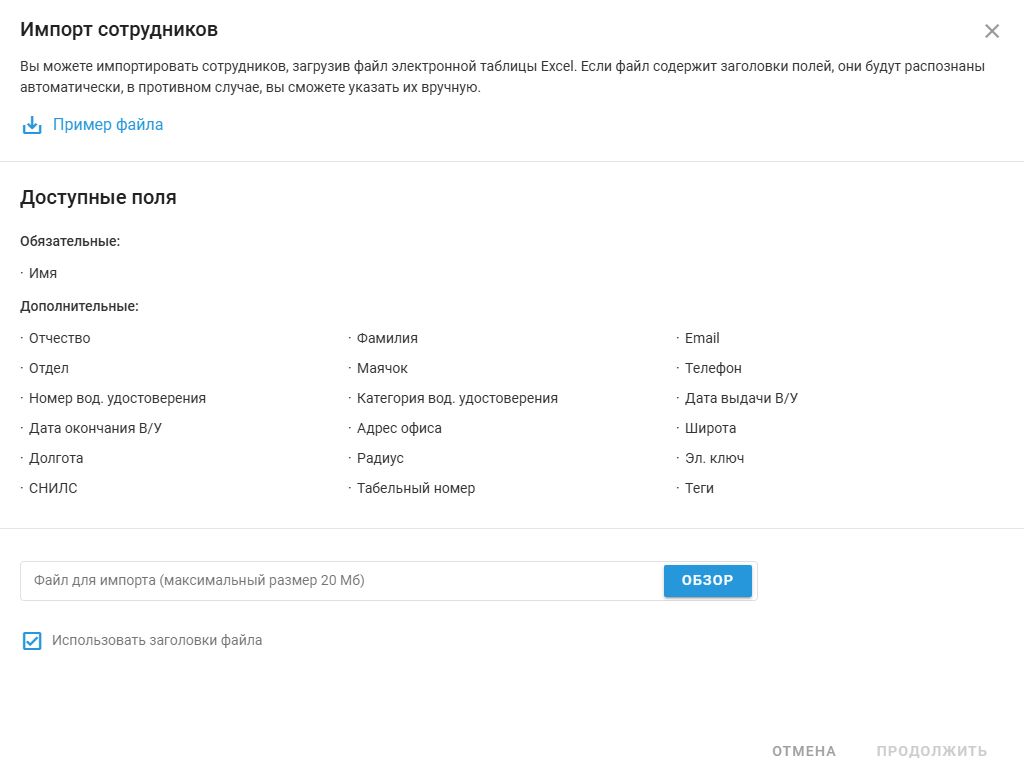Click the "Адрес офиса" field item
The image size is (1024, 782).
tap(399, 428)
